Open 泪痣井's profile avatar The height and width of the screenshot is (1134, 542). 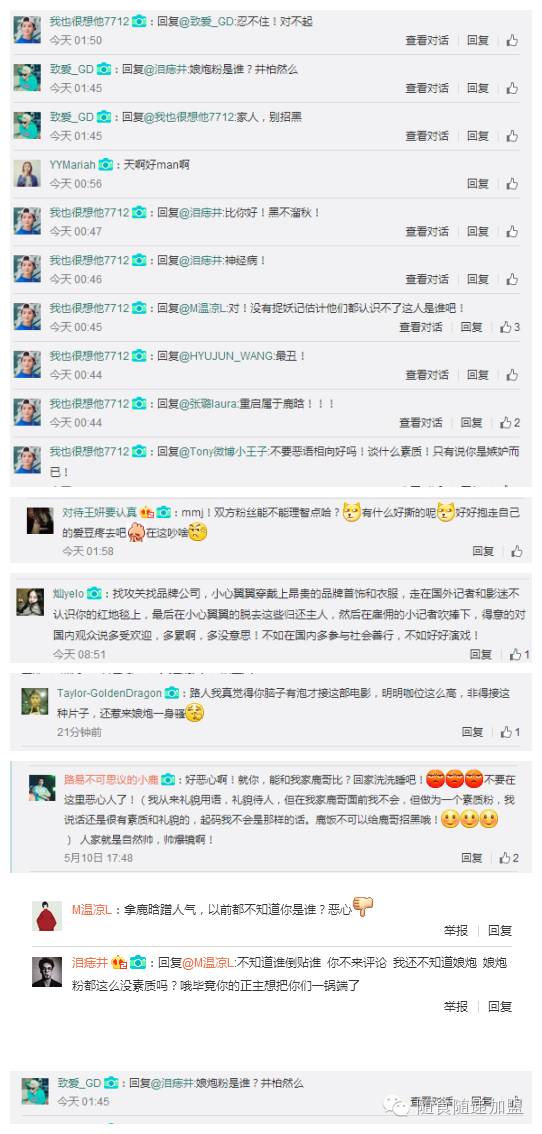[47, 971]
